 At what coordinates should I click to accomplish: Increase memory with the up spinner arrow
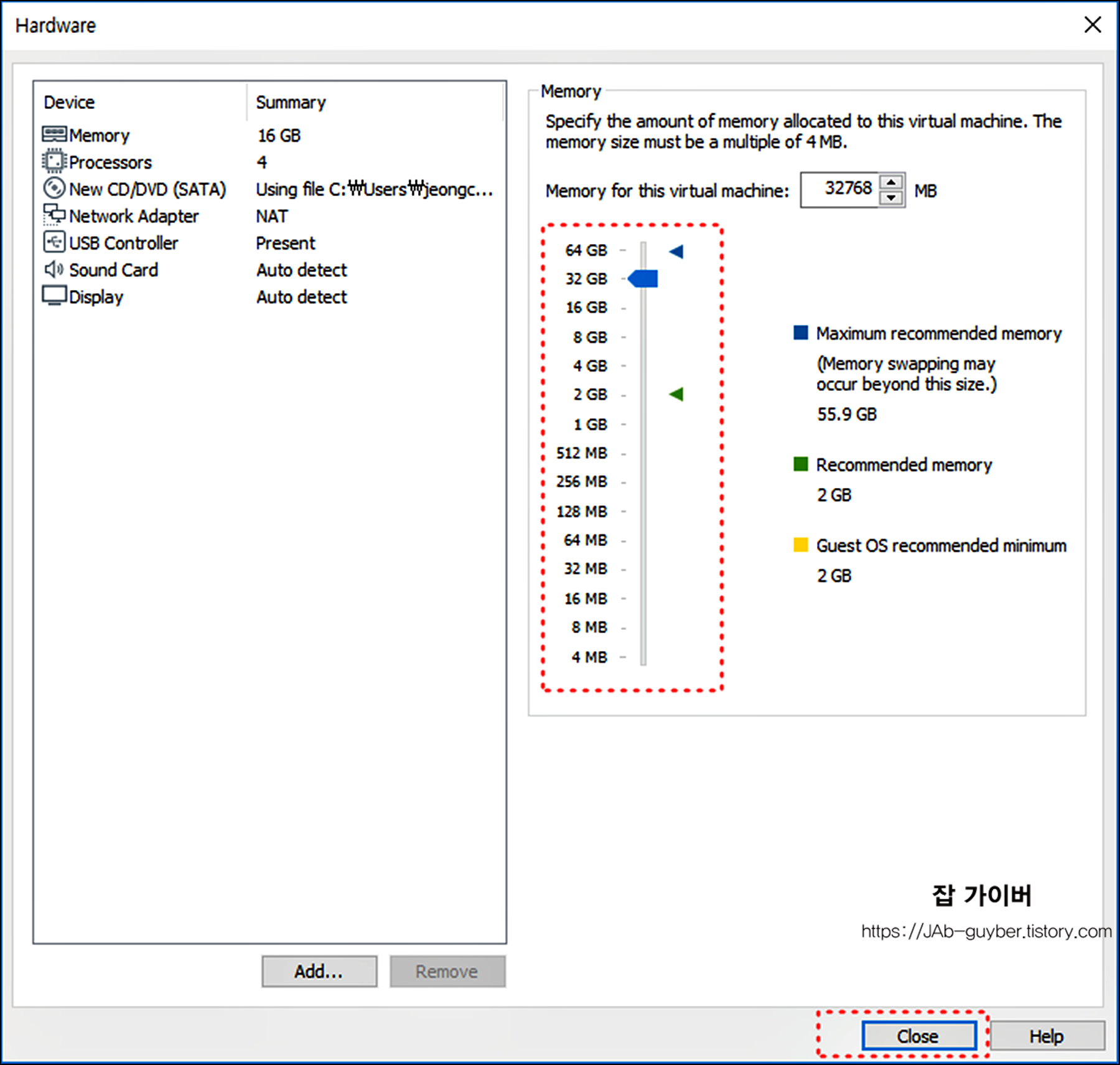click(892, 182)
